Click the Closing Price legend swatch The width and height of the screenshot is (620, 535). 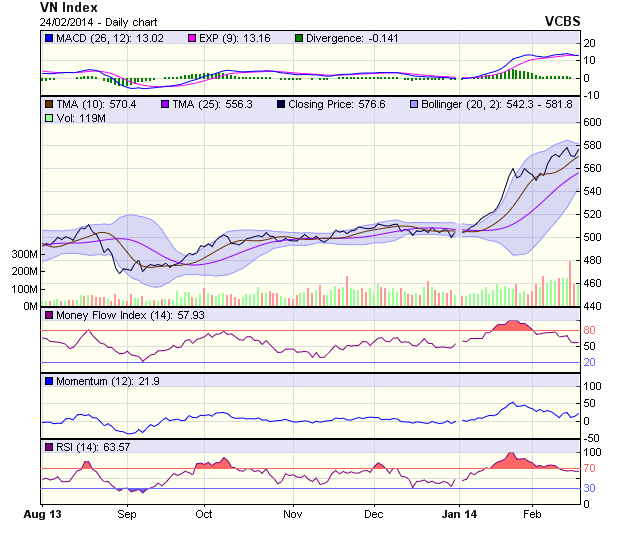(x=281, y=103)
